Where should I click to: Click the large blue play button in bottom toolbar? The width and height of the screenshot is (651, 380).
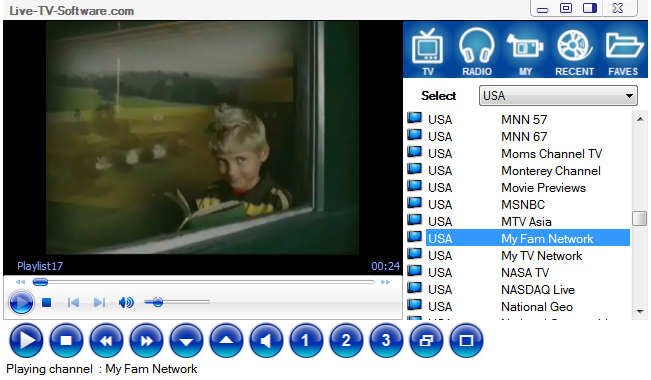[x=26, y=341]
